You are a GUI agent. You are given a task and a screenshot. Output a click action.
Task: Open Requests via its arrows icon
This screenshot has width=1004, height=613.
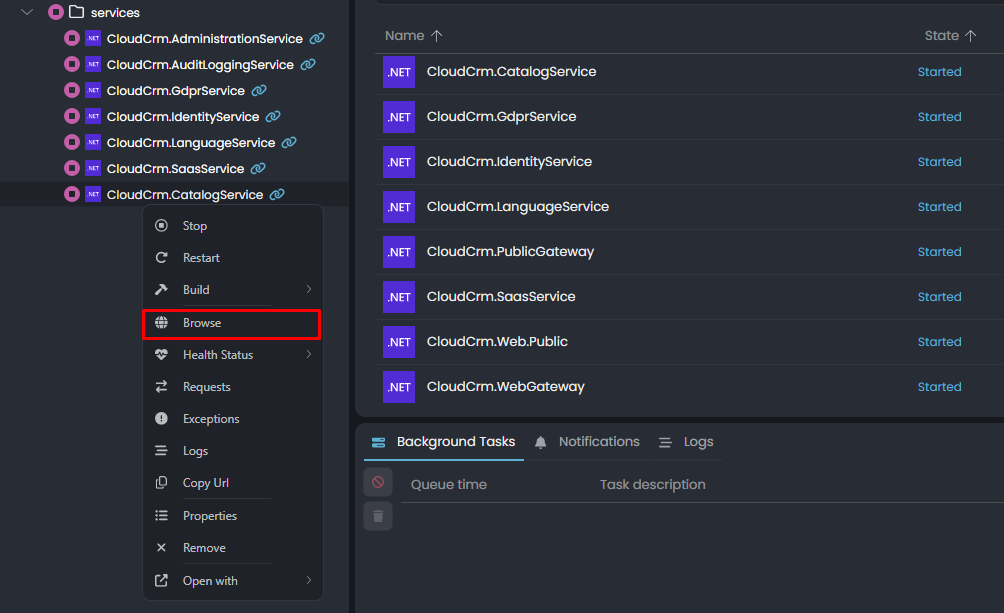162,386
